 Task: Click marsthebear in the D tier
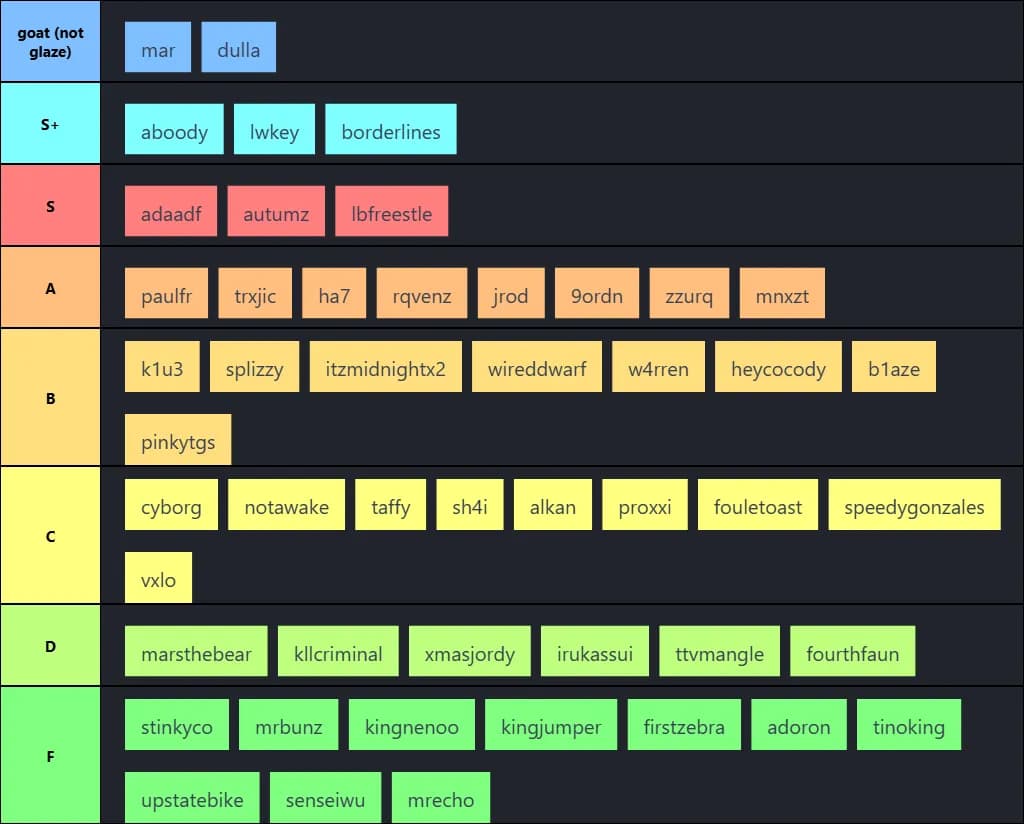(x=196, y=651)
